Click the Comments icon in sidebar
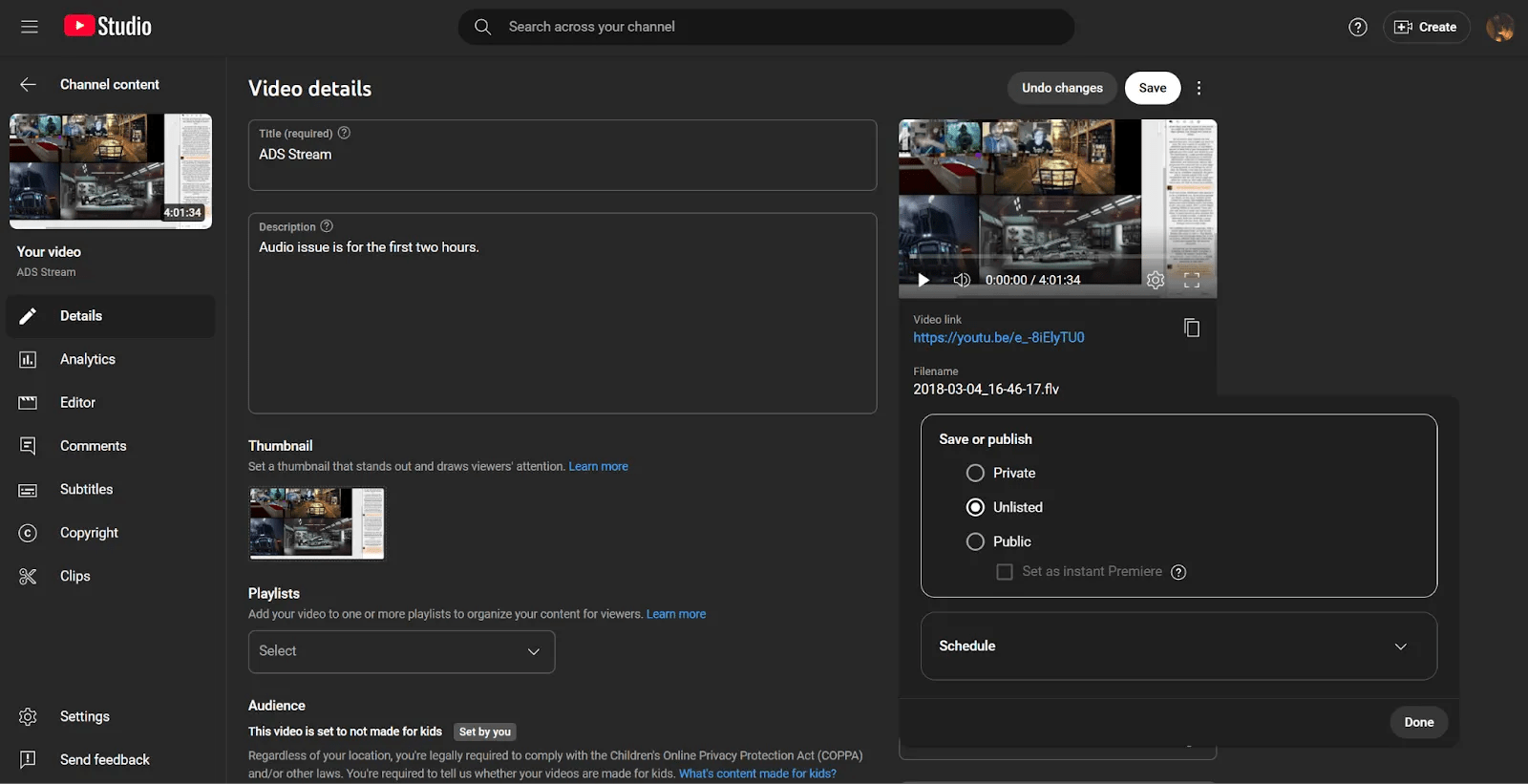 point(28,446)
